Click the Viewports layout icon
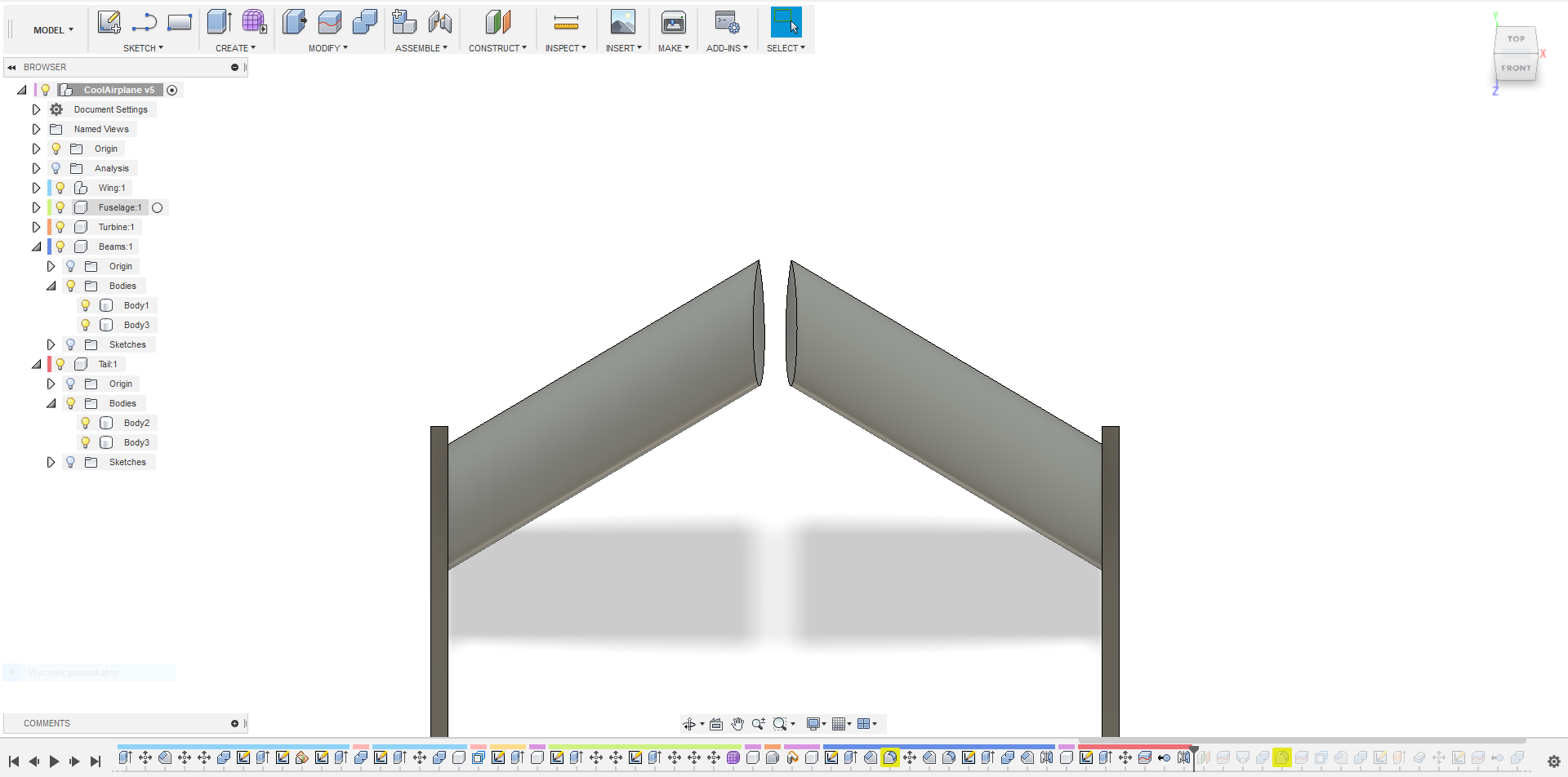This screenshot has width=1568, height=777. point(863,724)
